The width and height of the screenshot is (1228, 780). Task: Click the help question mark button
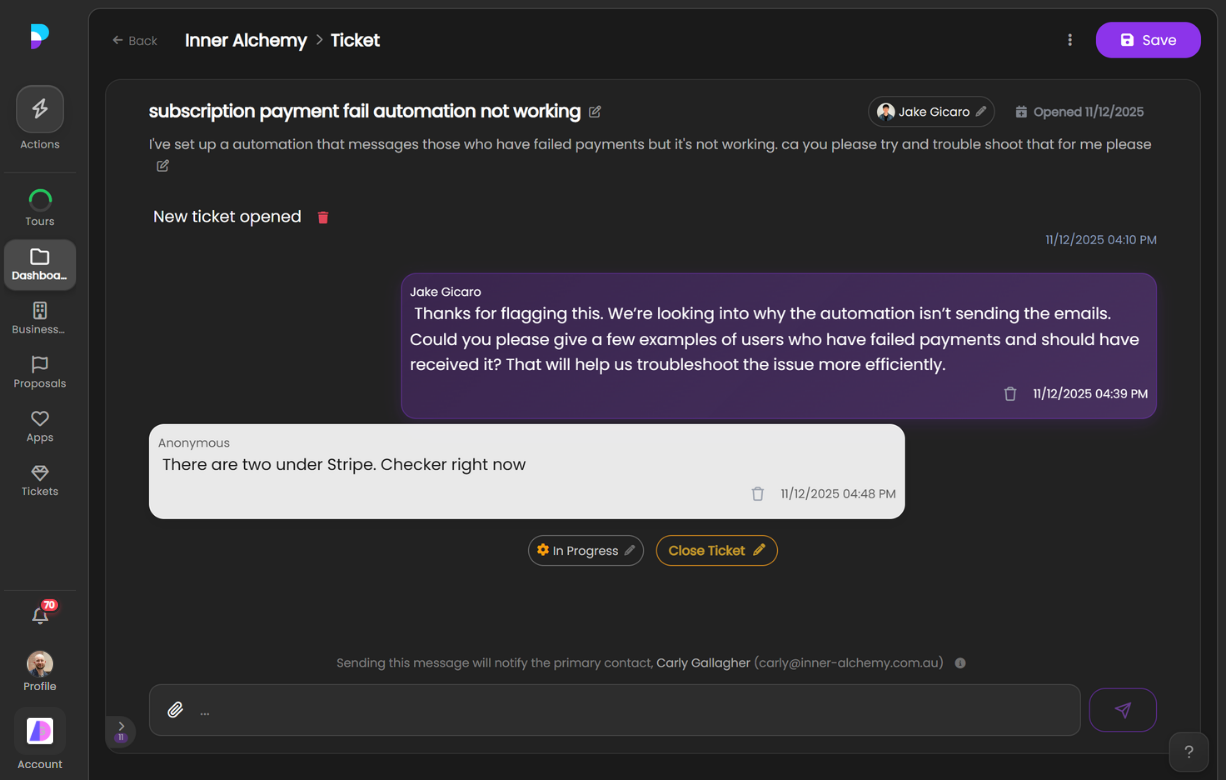tap(1188, 751)
